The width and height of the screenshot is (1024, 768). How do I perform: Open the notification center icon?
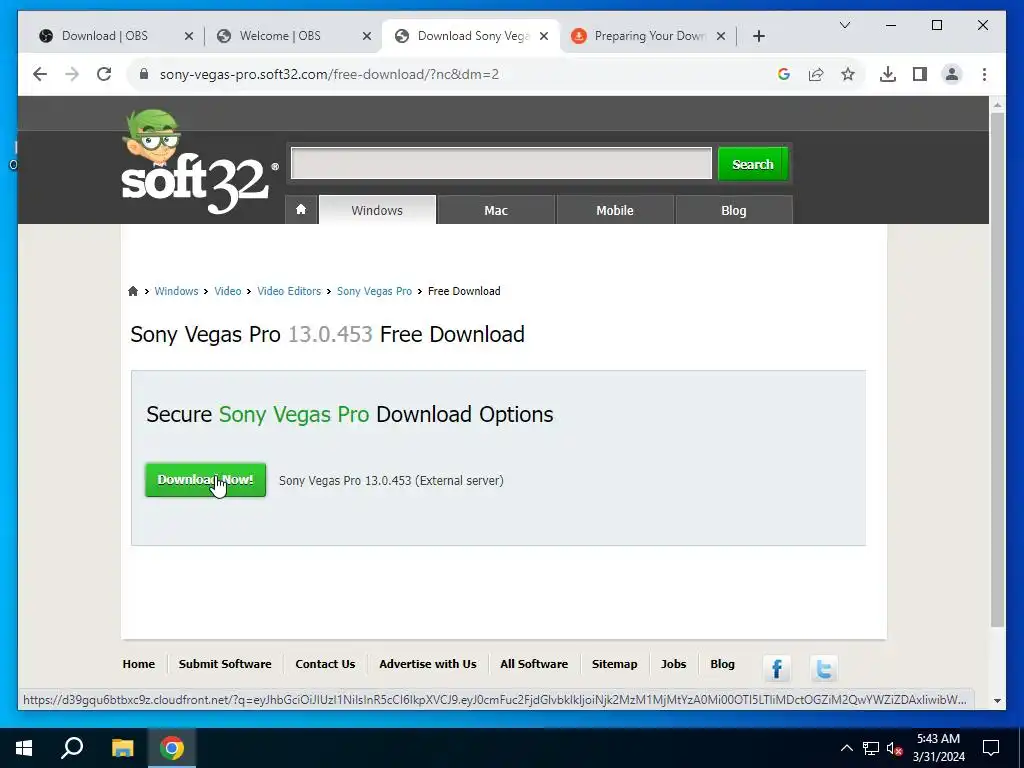click(991, 748)
